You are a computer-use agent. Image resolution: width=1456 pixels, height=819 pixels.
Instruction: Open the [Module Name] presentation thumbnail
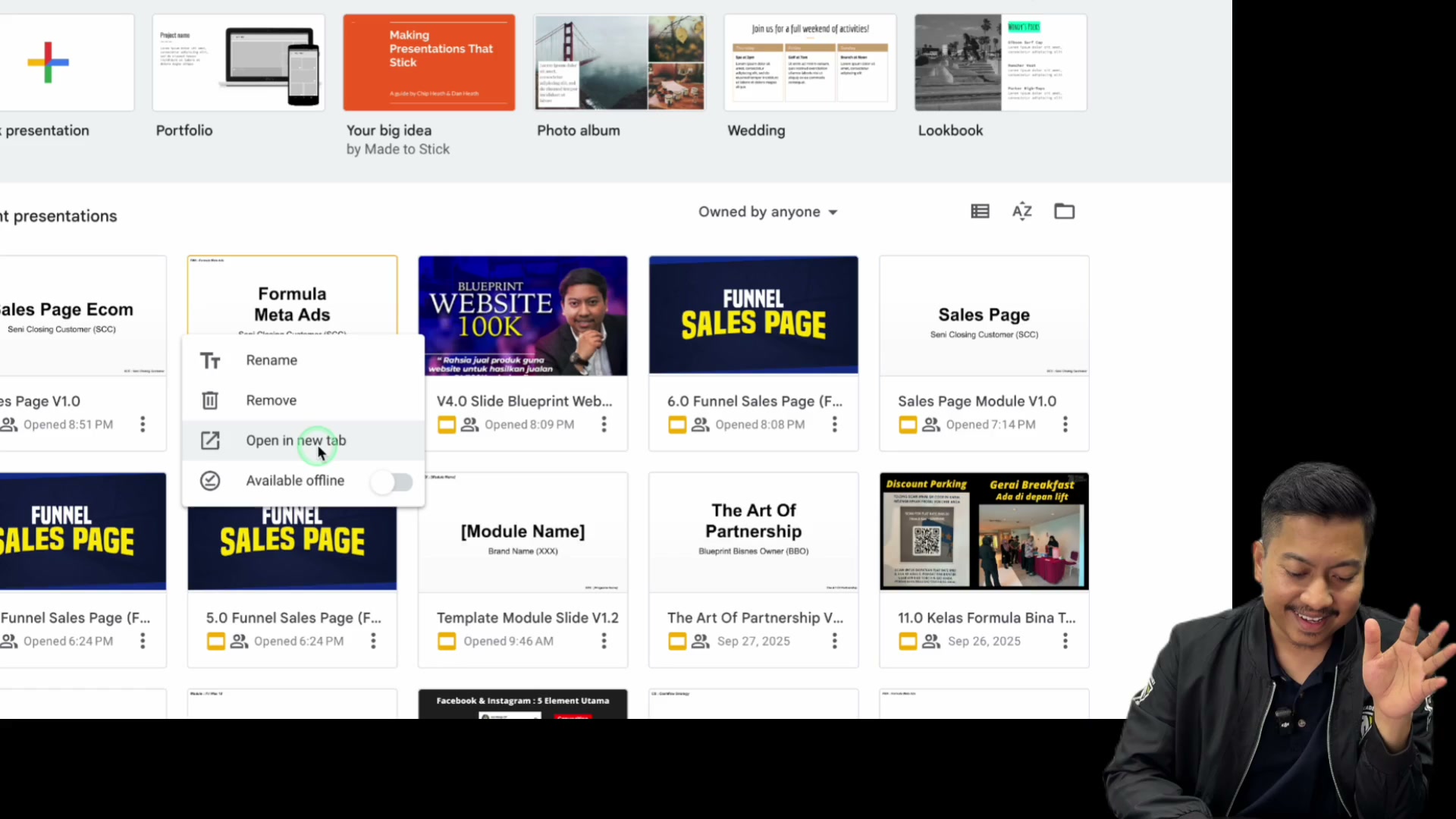pyautogui.click(x=522, y=532)
